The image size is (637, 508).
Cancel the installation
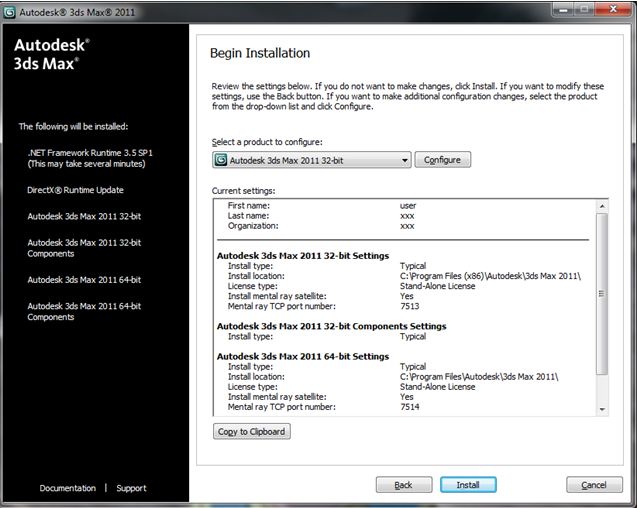click(x=594, y=485)
